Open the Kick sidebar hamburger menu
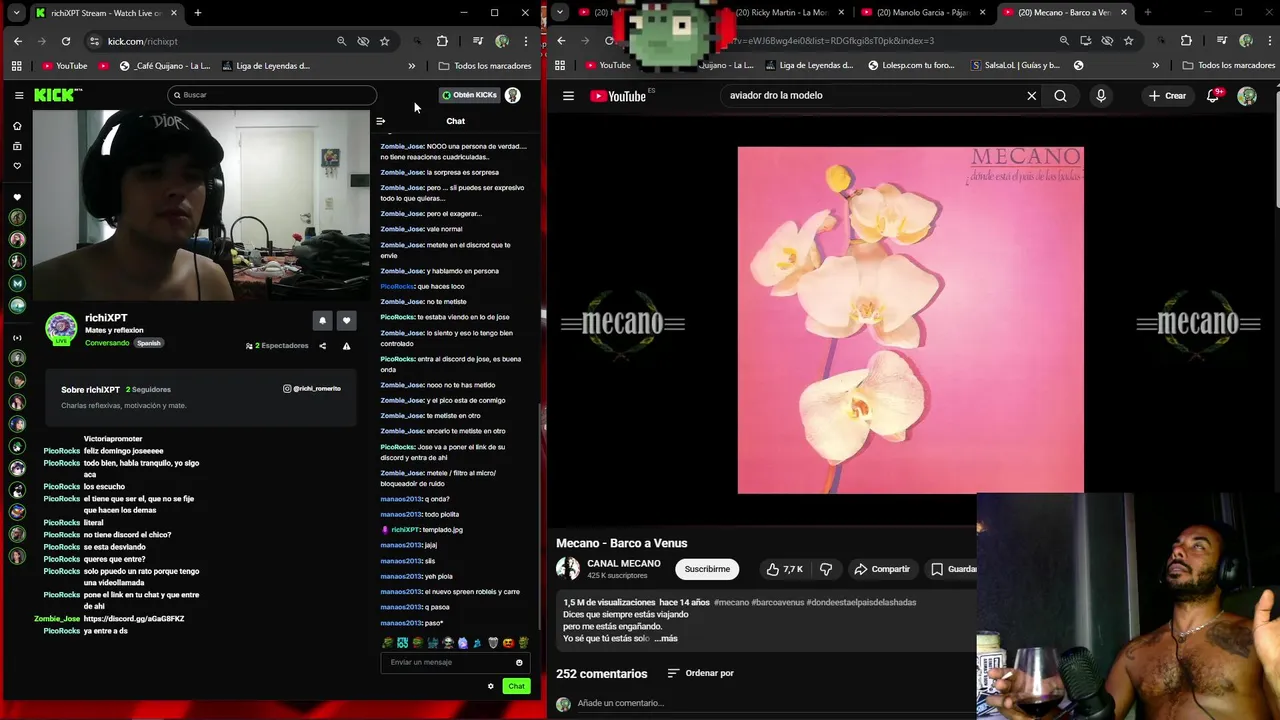1280x720 pixels. click(x=19, y=95)
